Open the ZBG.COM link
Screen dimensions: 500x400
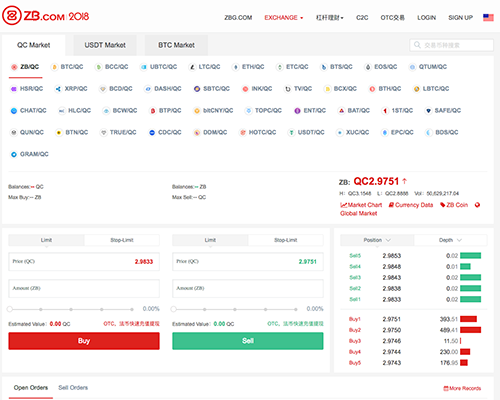(x=238, y=18)
